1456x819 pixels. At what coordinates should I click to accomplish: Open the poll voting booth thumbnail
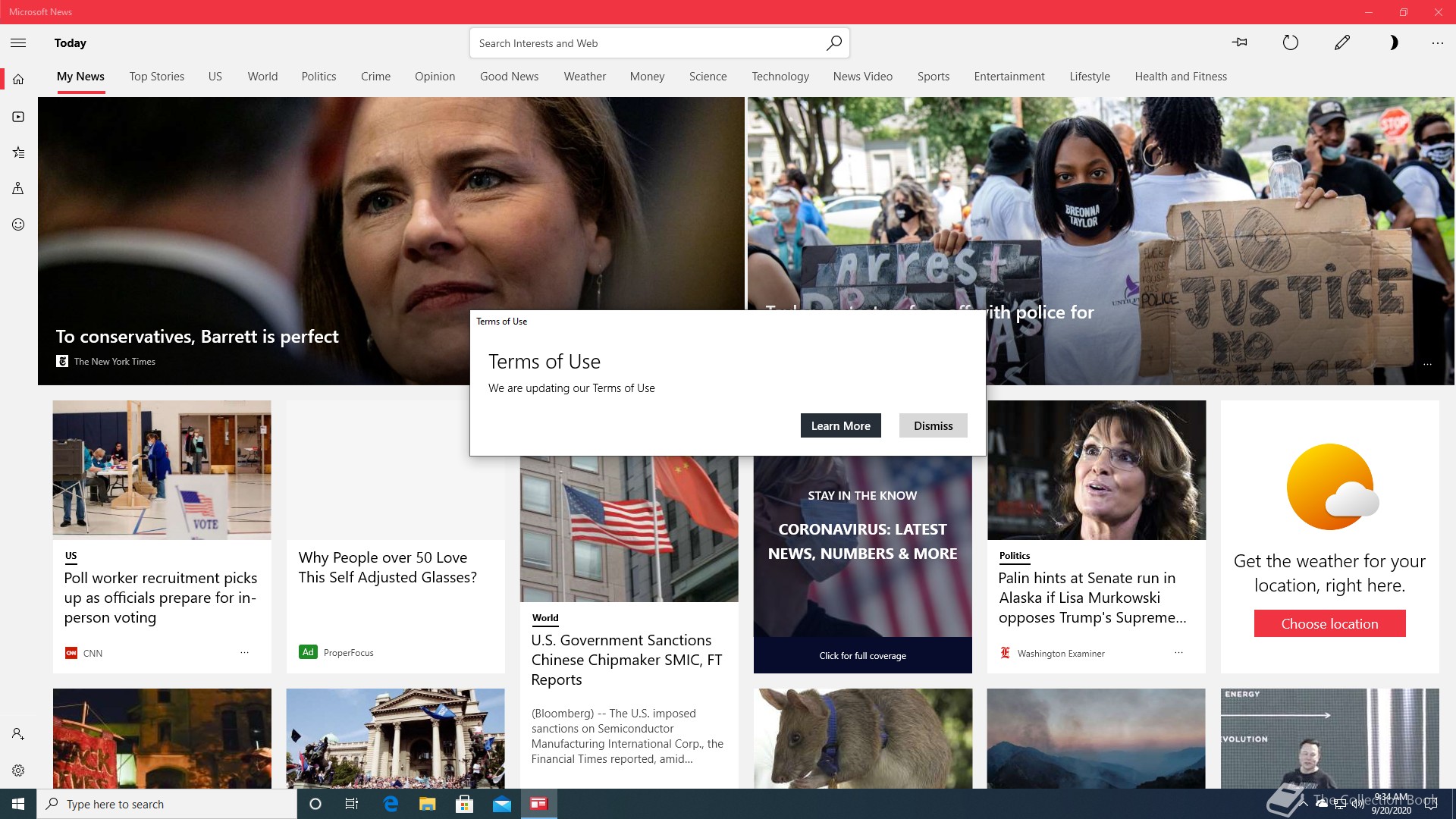point(162,470)
